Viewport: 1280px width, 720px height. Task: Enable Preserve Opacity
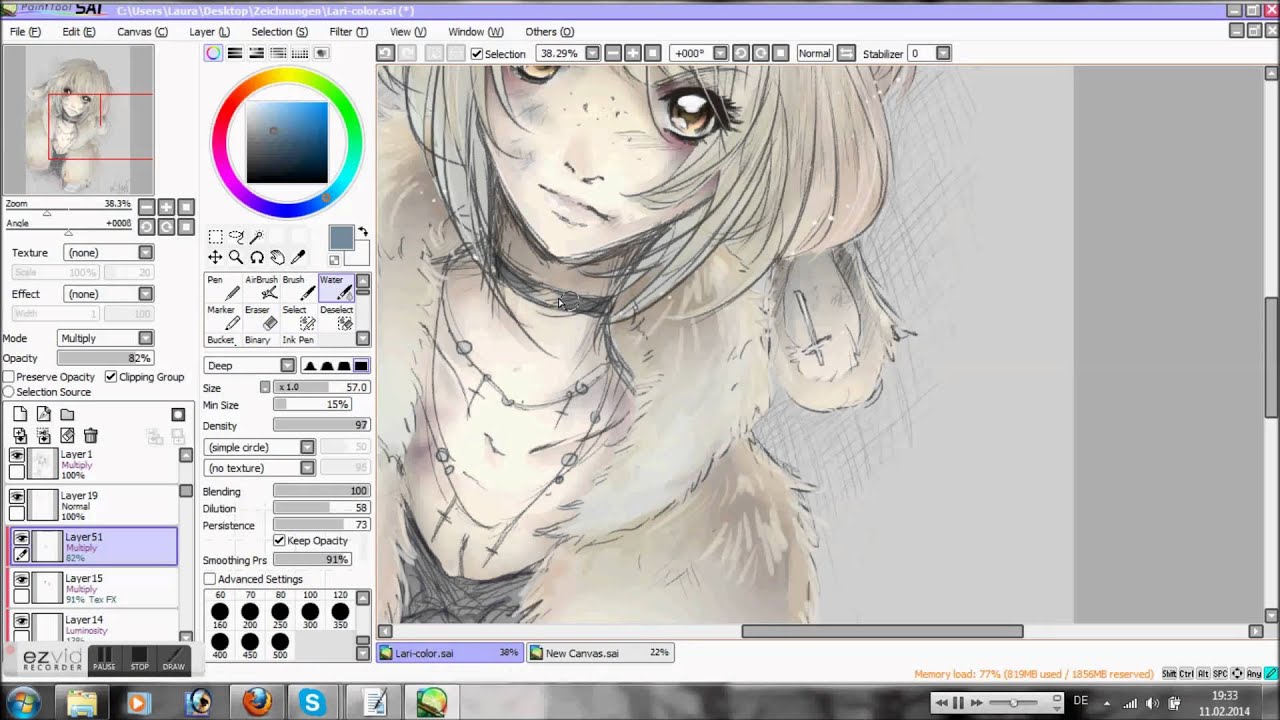(9, 377)
